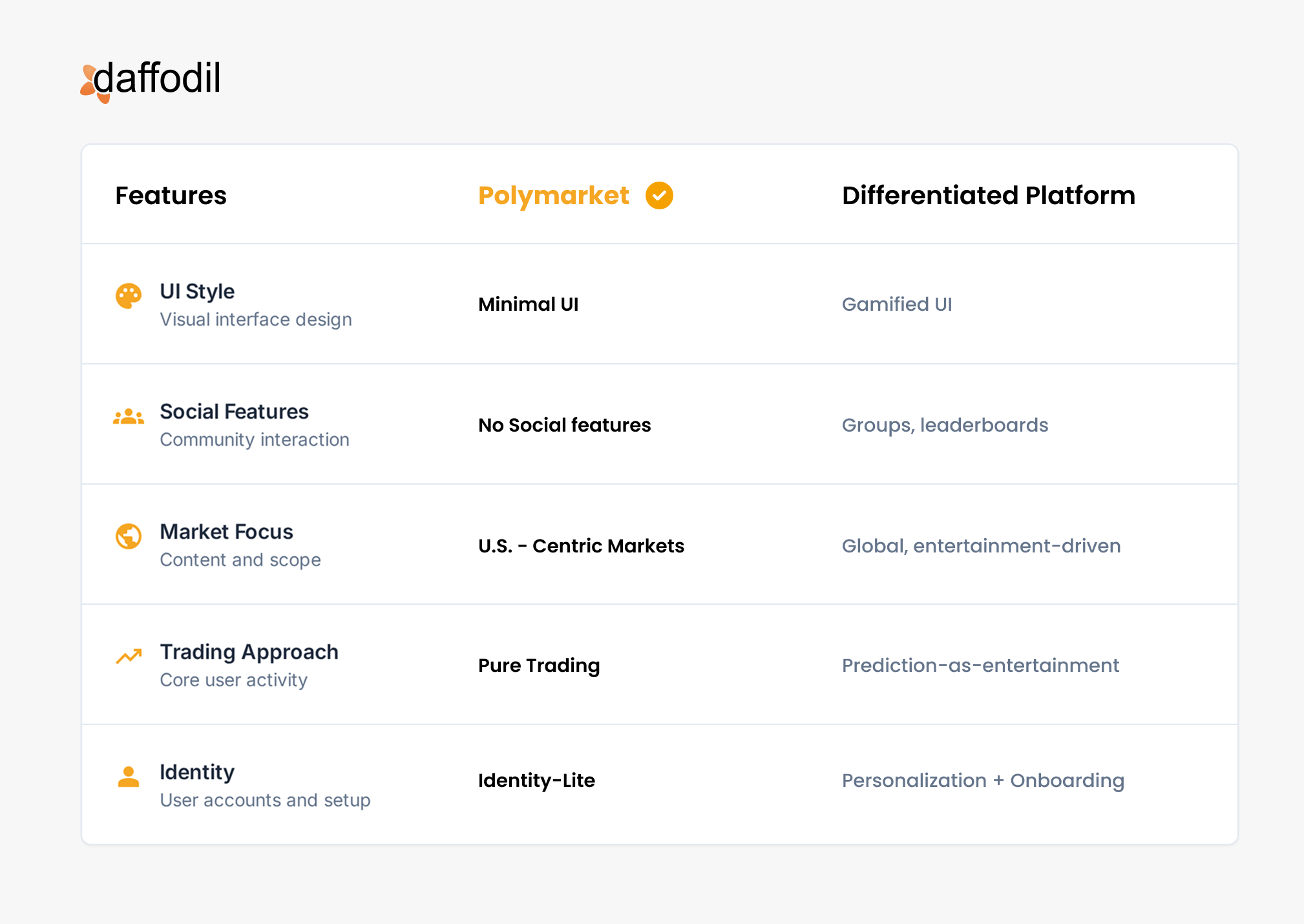Click the Features column heading
This screenshot has width=1304, height=924.
[171, 195]
